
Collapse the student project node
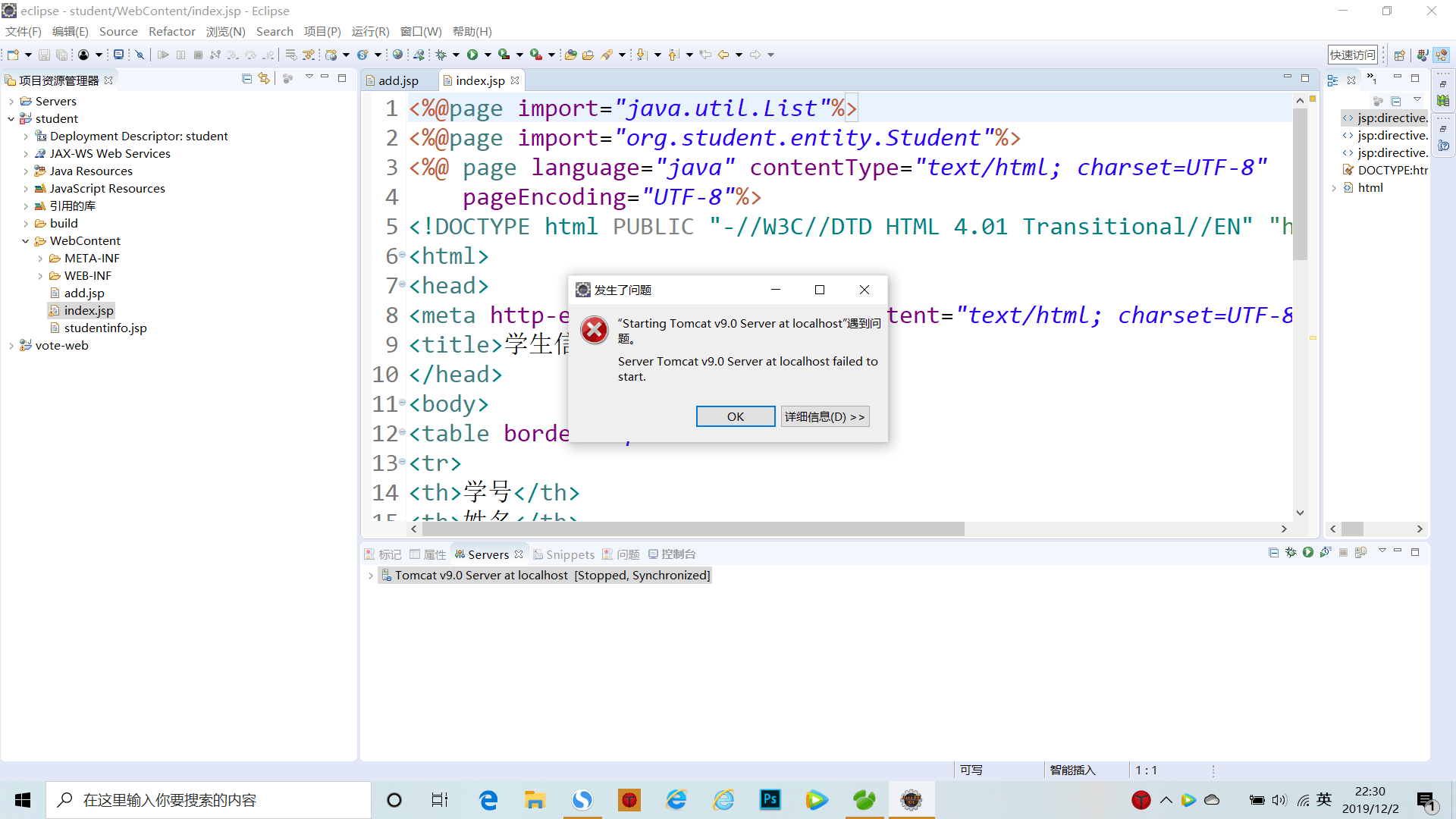11,118
